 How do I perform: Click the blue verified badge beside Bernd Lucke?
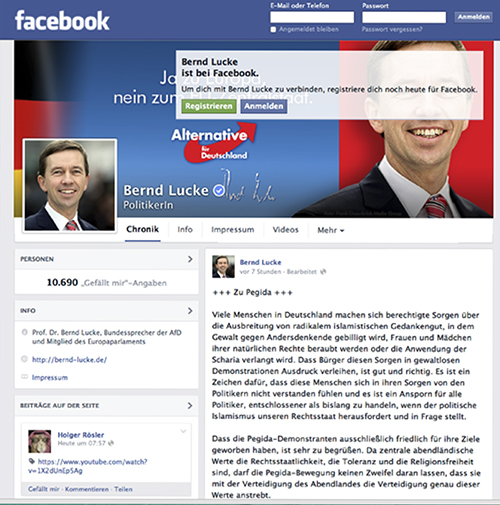coord(219,191)
